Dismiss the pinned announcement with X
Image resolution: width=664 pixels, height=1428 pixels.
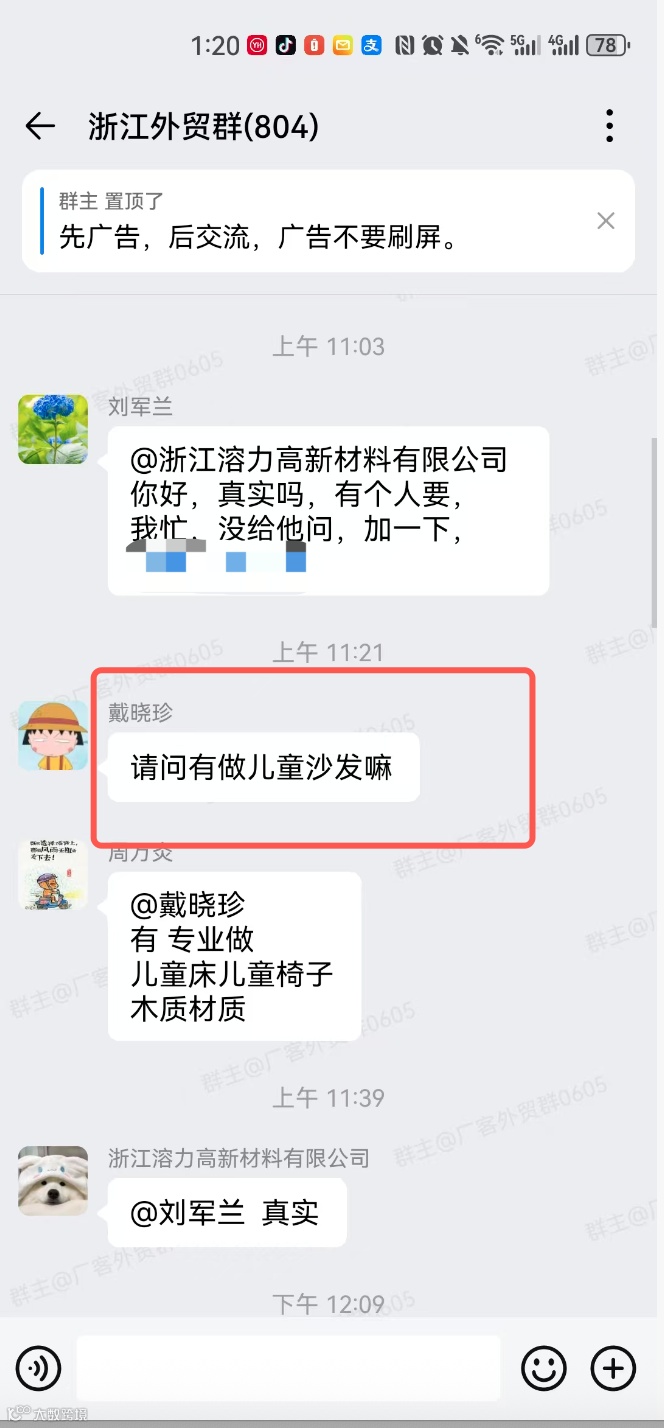[x=606, y=221]
